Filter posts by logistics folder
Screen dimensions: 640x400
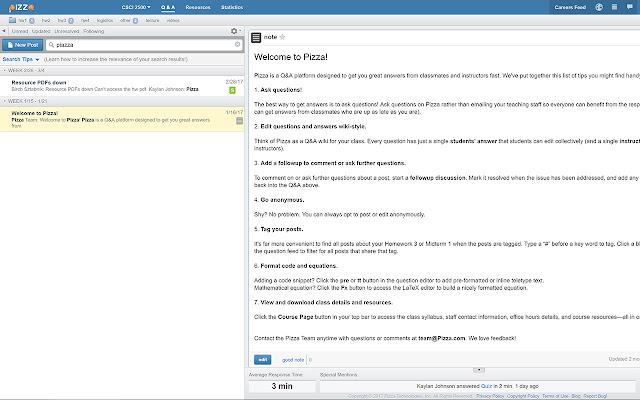pyautogui.click(x=105, y=20)
